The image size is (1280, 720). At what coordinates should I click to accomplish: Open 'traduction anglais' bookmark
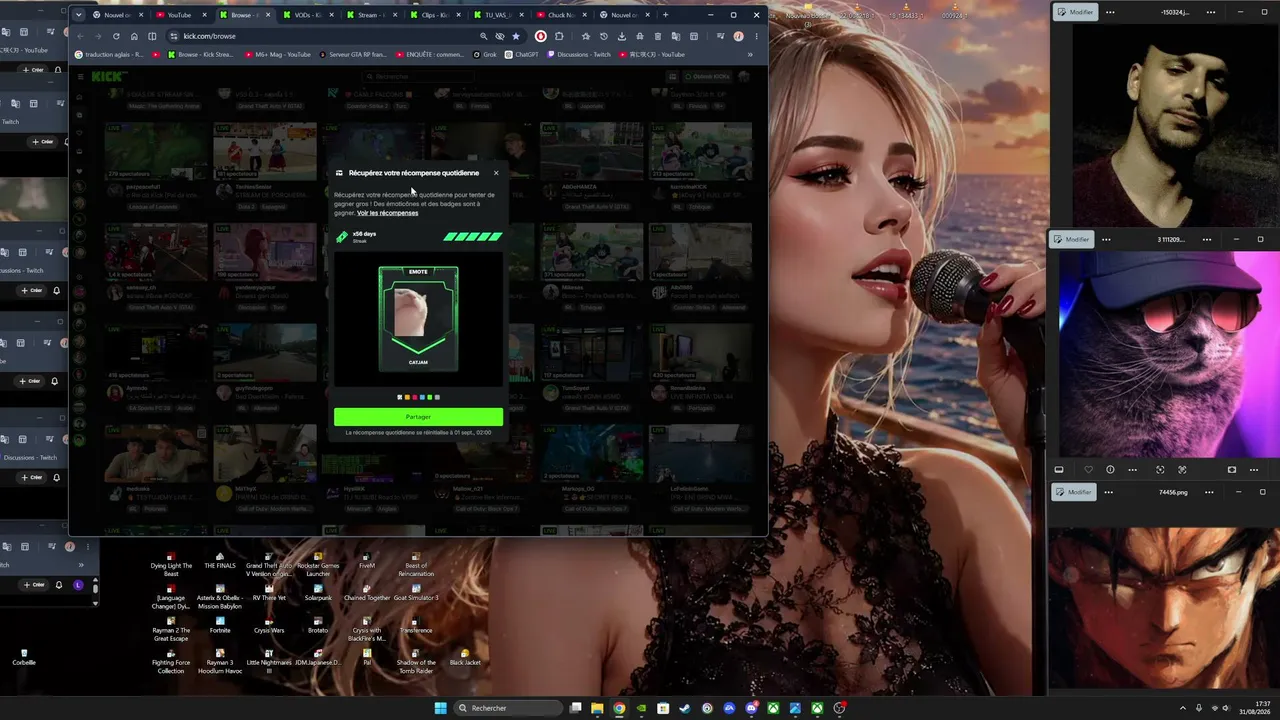(x=110, y=54)
